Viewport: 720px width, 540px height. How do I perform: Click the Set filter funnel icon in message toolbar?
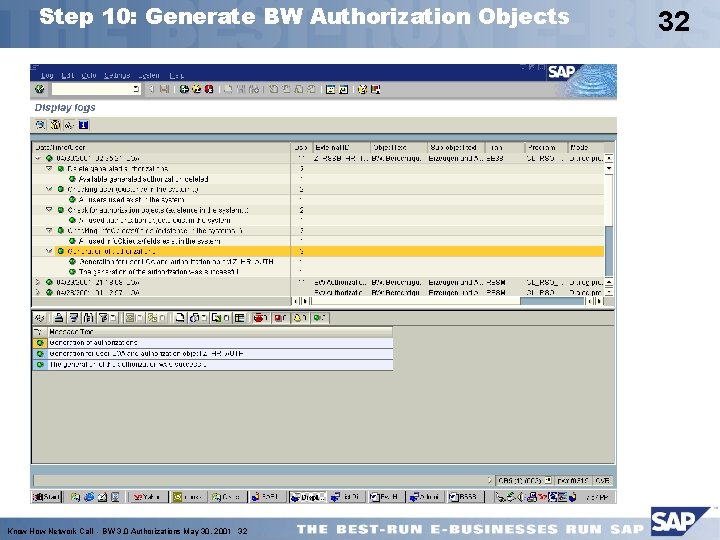pyautogui.click(x=104, y=318)
